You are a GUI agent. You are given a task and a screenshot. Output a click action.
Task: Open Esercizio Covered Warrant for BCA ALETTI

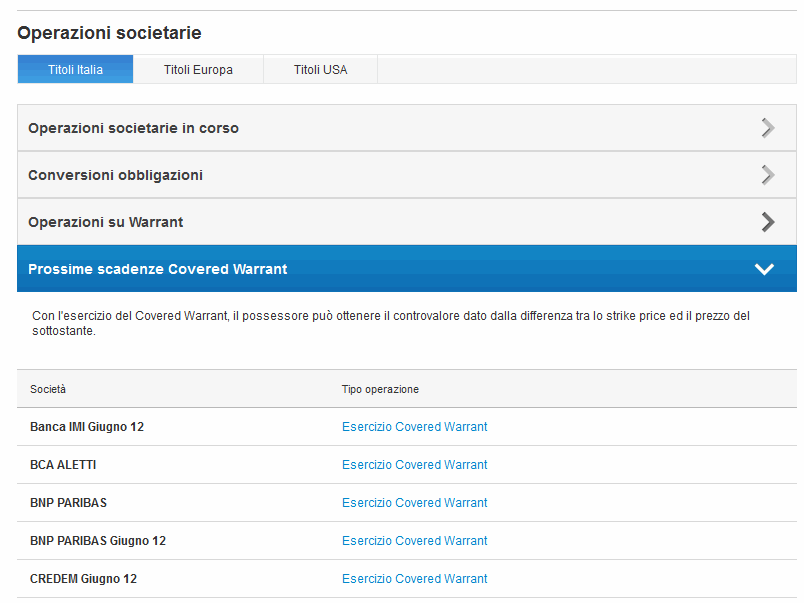(414, 465)
